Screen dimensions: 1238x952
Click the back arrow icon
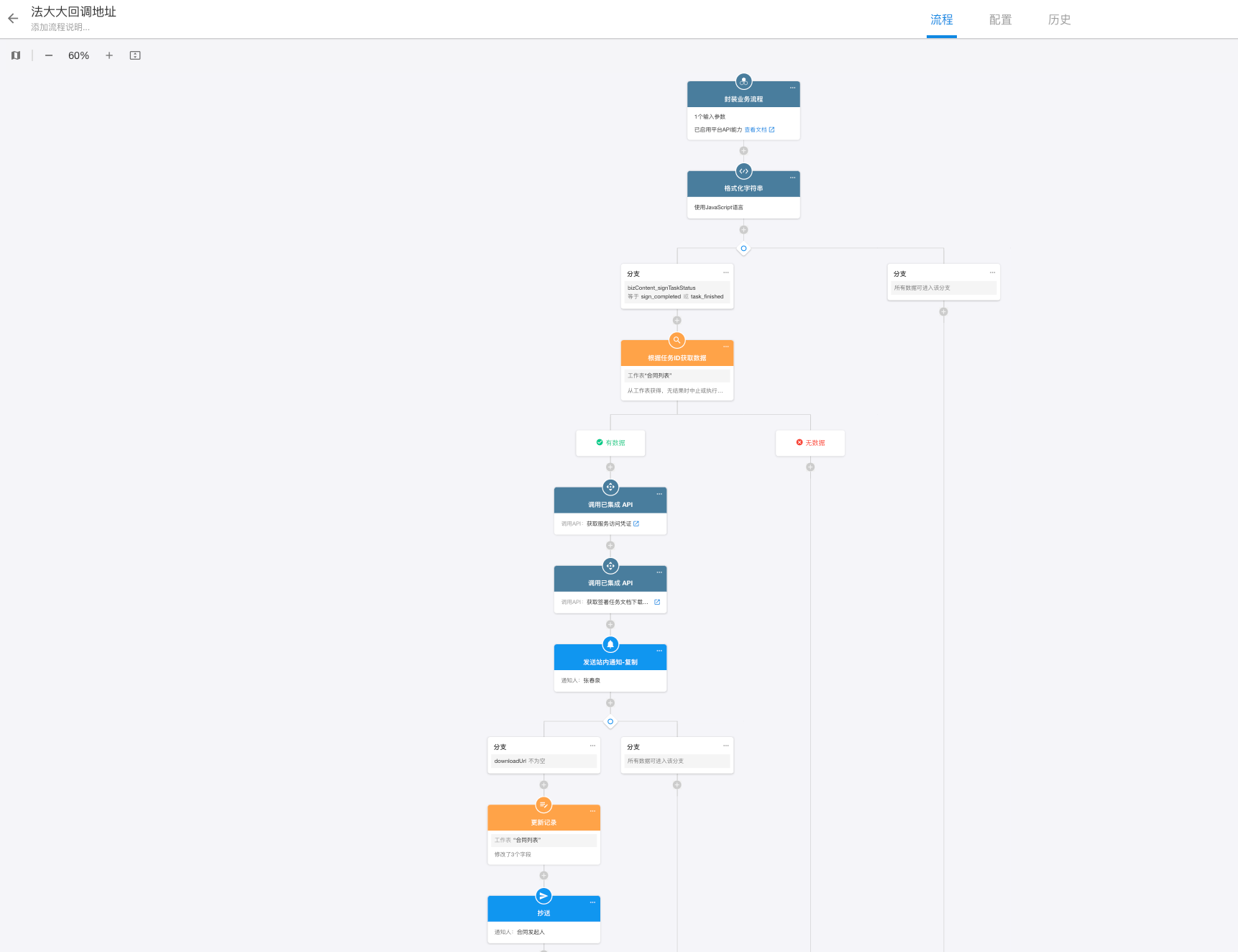pyautogui.click(x=13, y=19)
